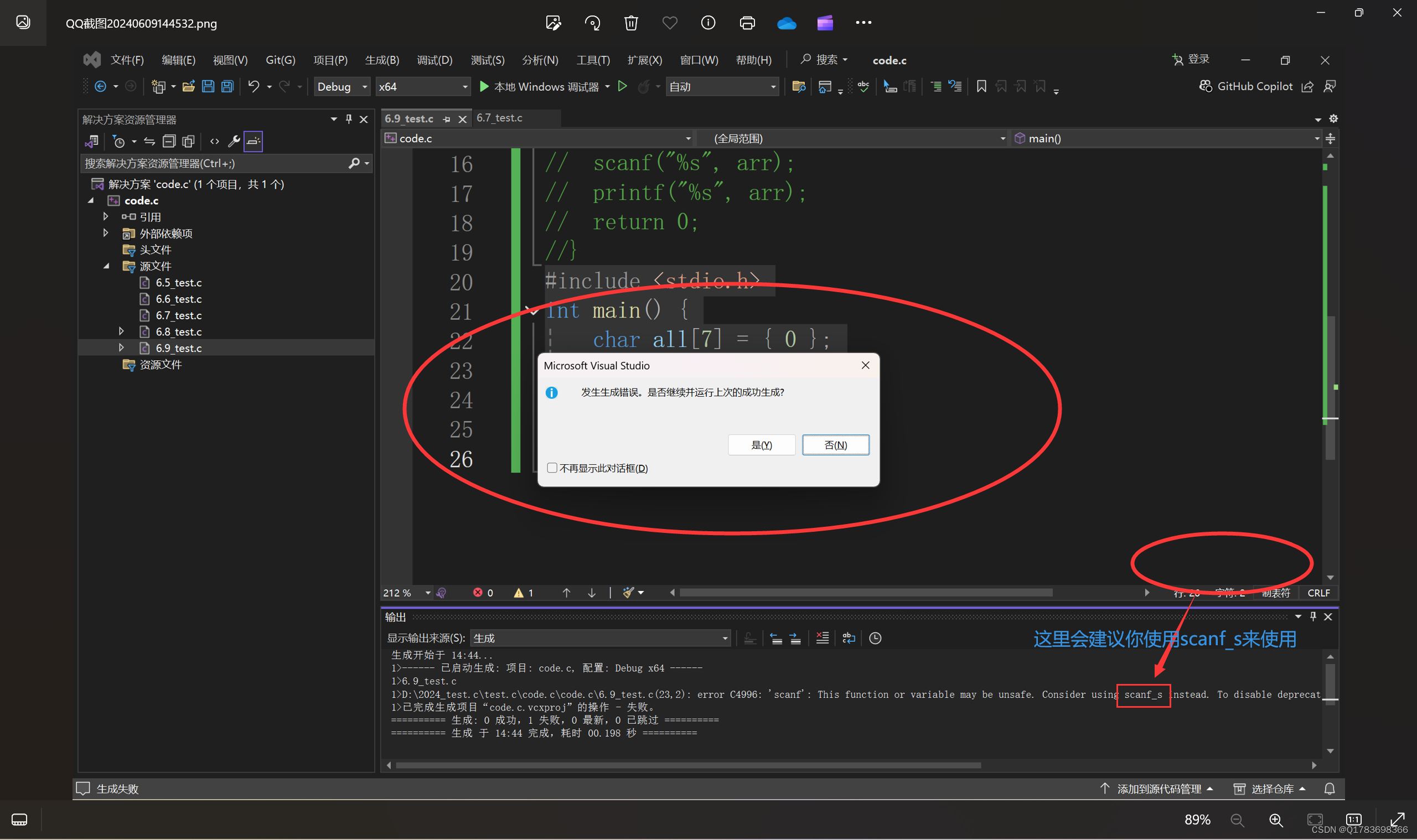Open the OneDrive cloud icon
Viewport: 1417px width, 840px height.
[787, 23]
